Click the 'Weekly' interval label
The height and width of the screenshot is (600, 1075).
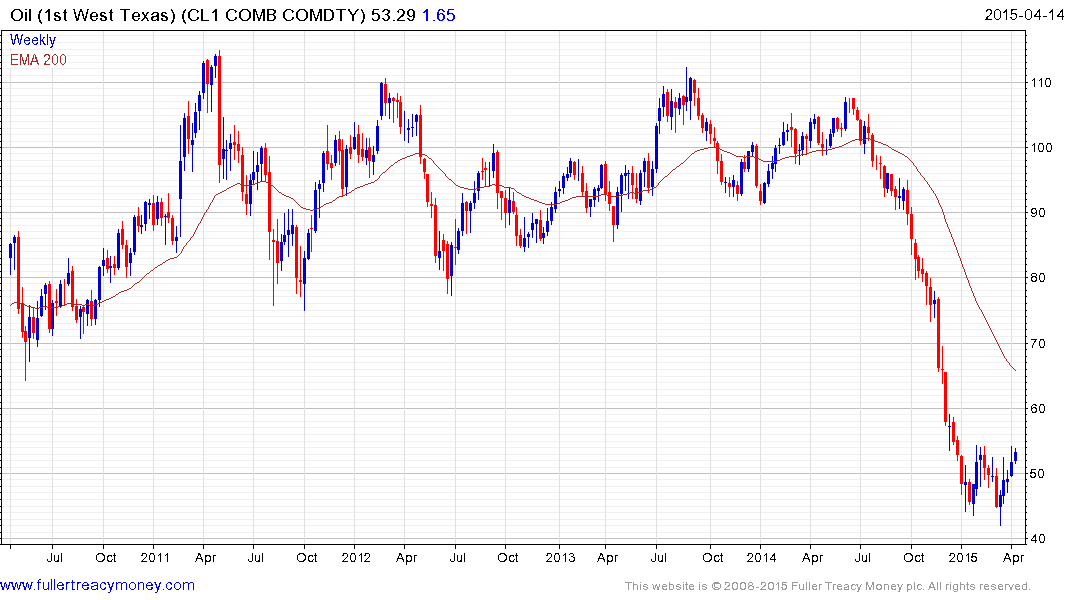(x=33, y=40)
